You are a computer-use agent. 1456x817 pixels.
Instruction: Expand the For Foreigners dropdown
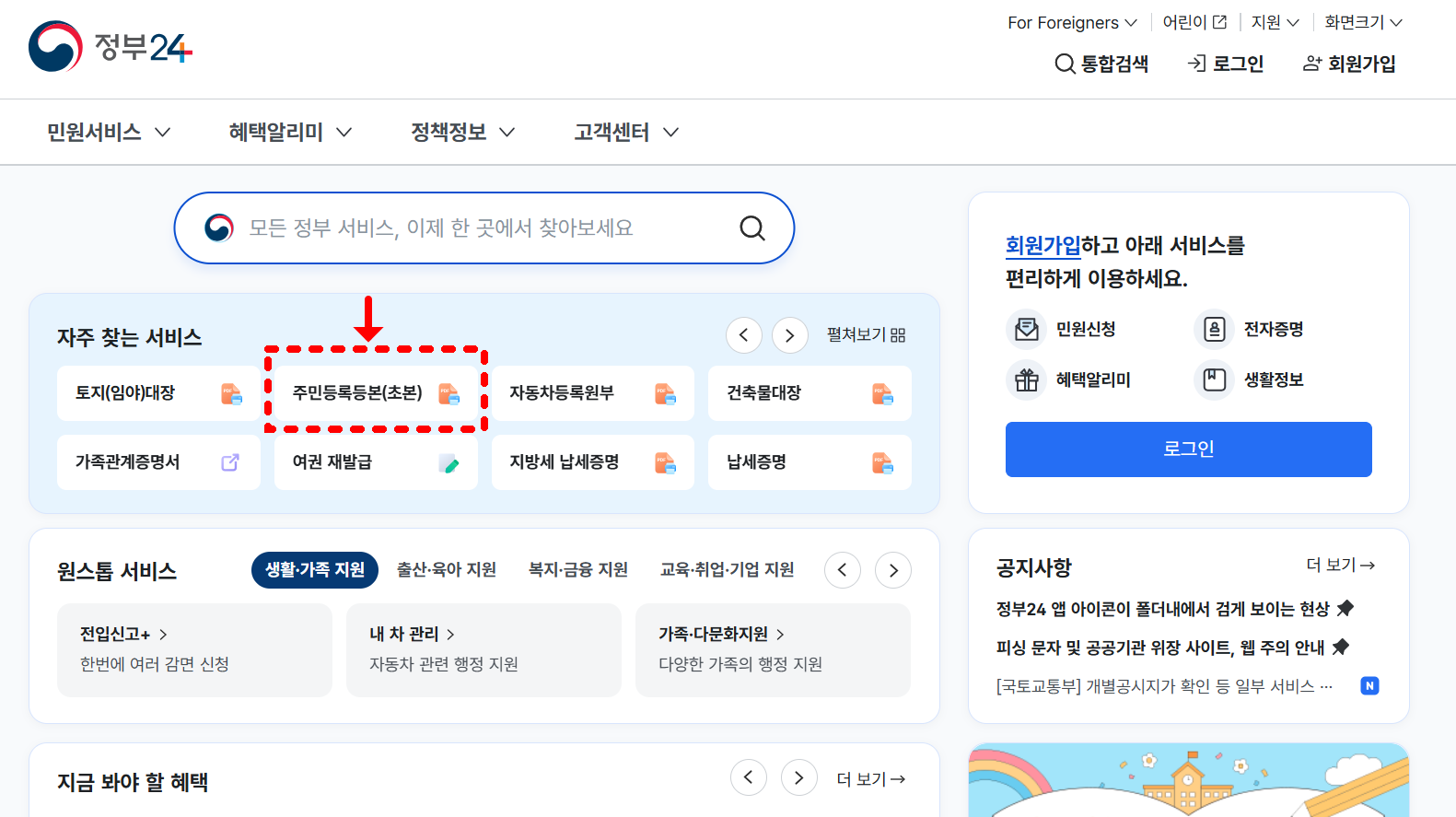pyautogui.click(x=1072, y=22)
